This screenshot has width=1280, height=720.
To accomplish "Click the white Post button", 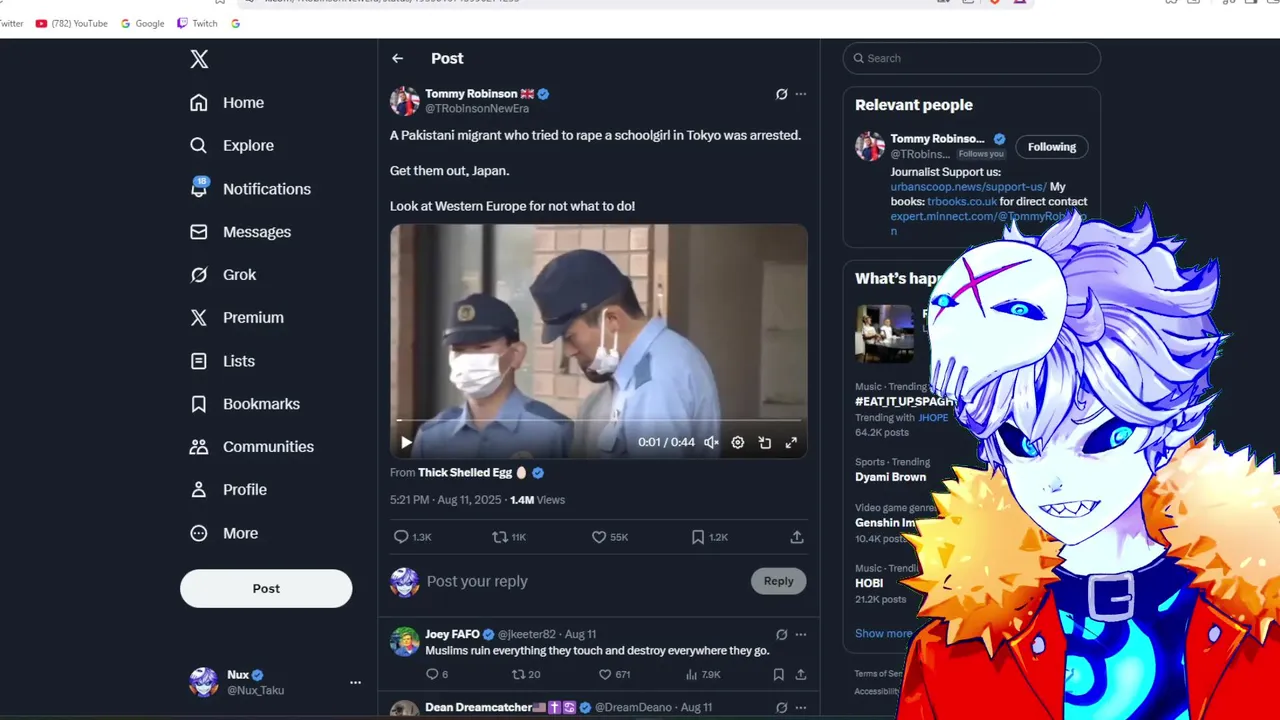I will pos(266,589).
